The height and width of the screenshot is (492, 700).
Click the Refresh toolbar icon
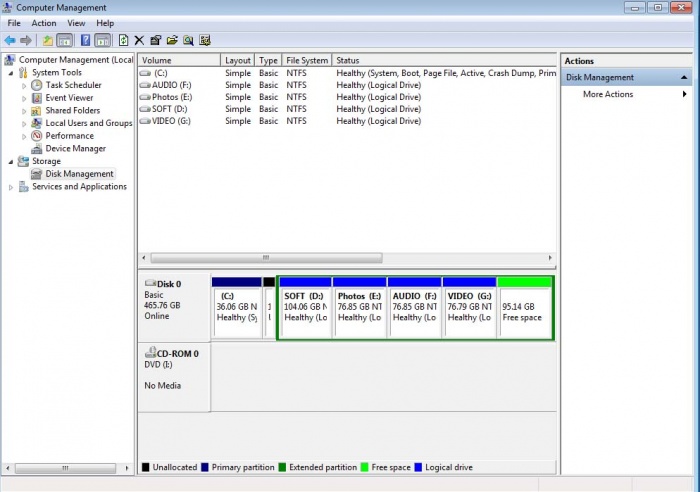pos(123,40)
